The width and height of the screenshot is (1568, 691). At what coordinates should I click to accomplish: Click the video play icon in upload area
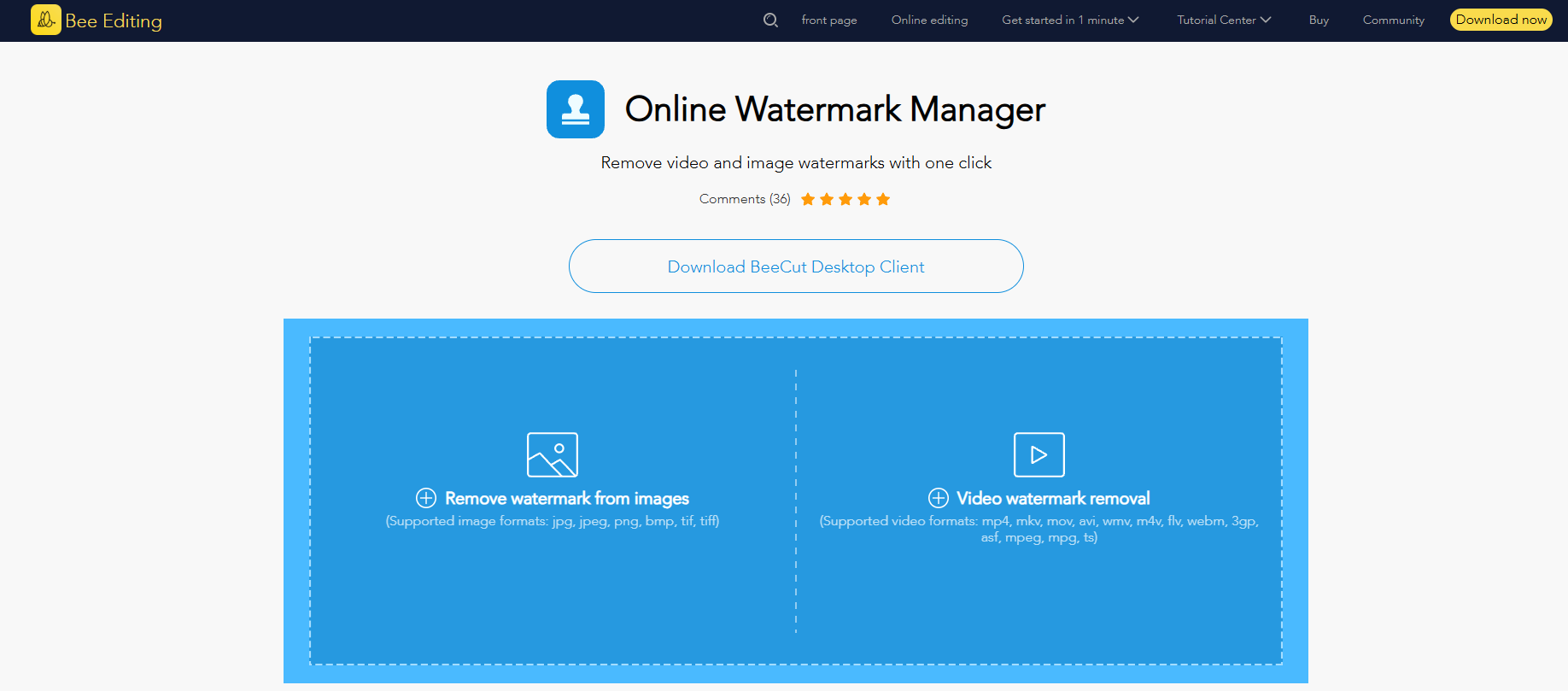click(x=1039, y=454)
